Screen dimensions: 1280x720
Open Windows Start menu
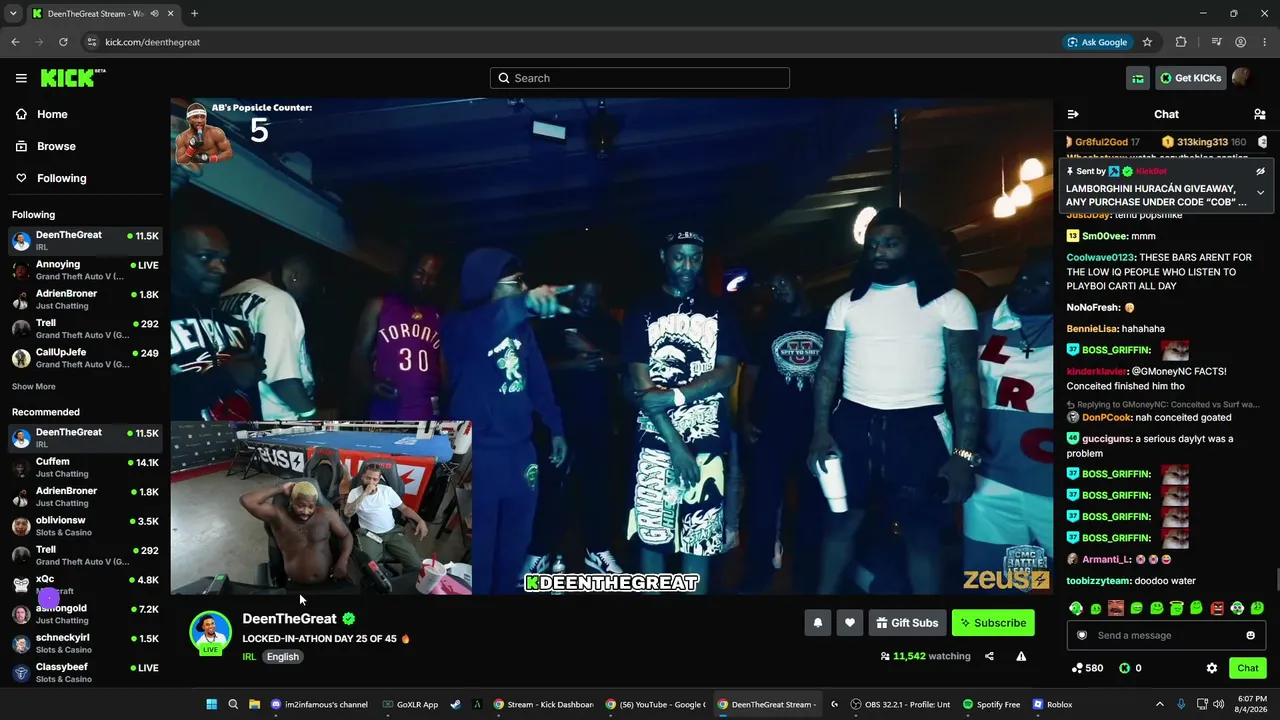tap(211, 704)
